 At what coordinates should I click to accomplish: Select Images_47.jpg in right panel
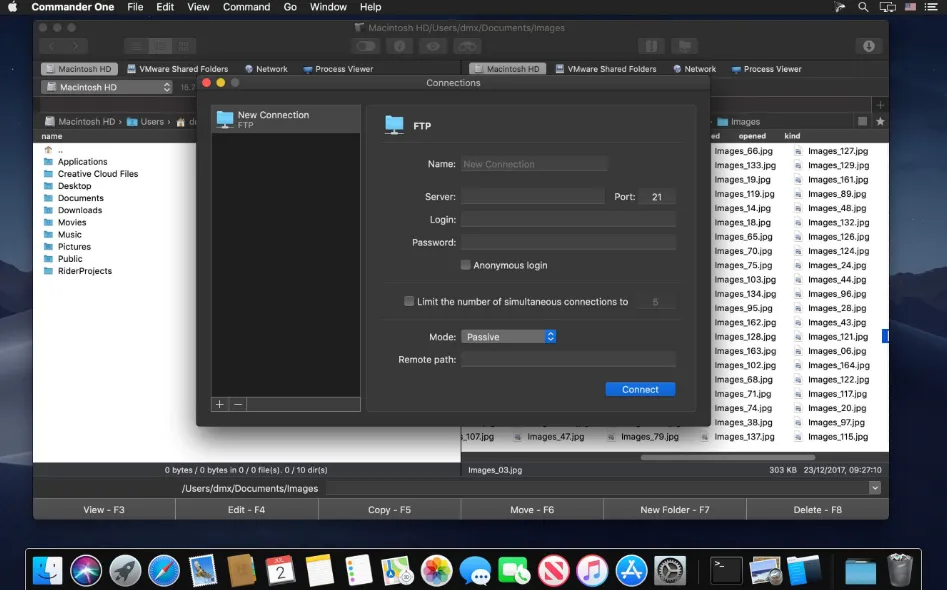556,437
